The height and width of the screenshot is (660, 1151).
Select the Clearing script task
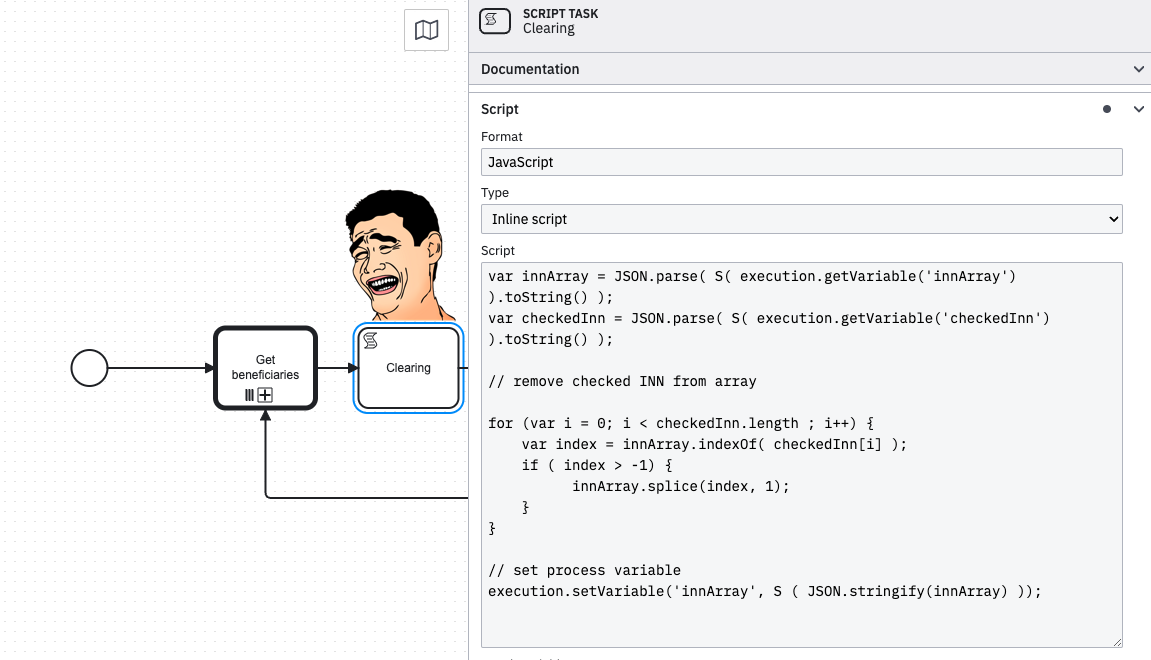(408, 368)
